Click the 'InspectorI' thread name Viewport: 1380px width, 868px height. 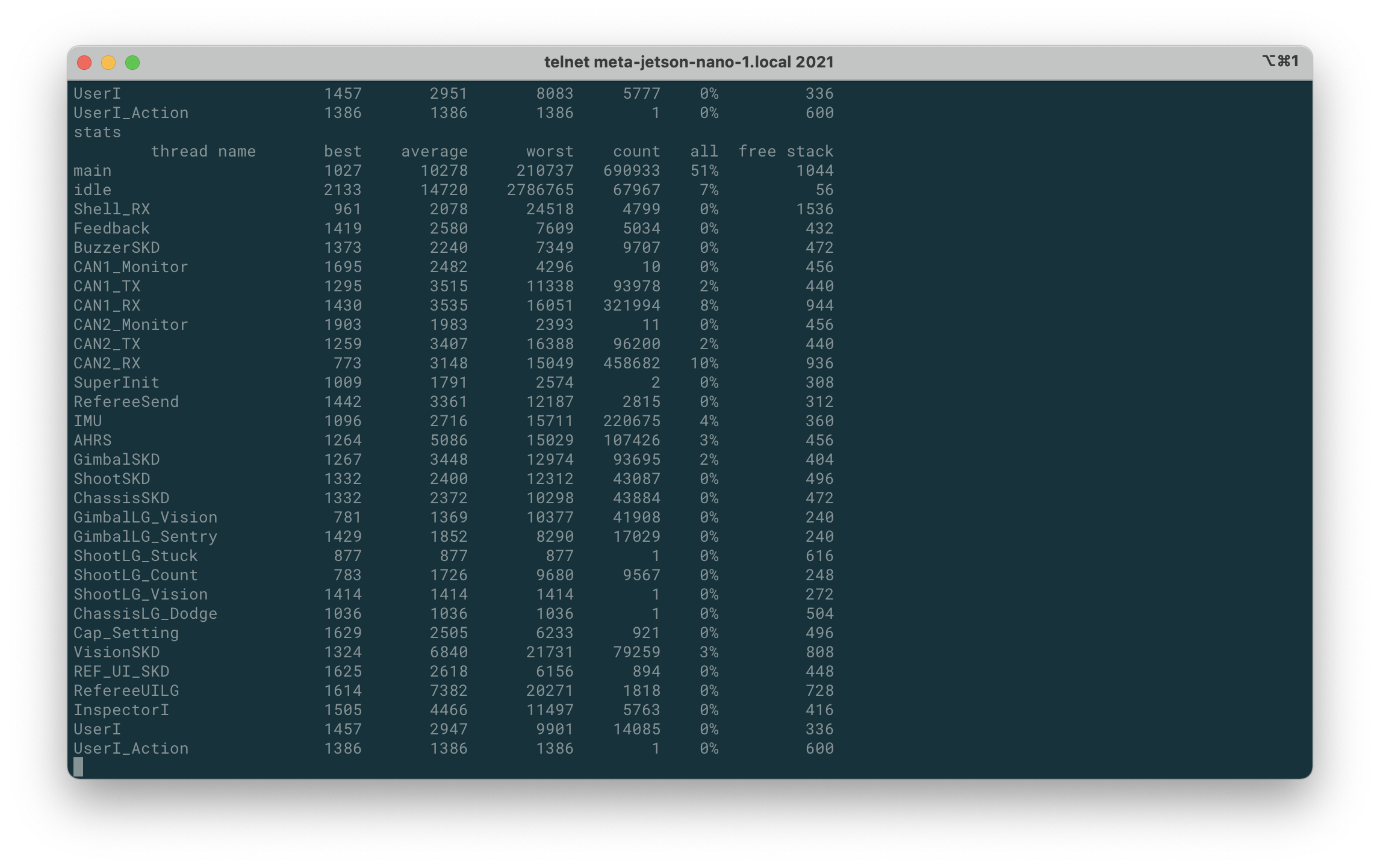tap(122, 710)
